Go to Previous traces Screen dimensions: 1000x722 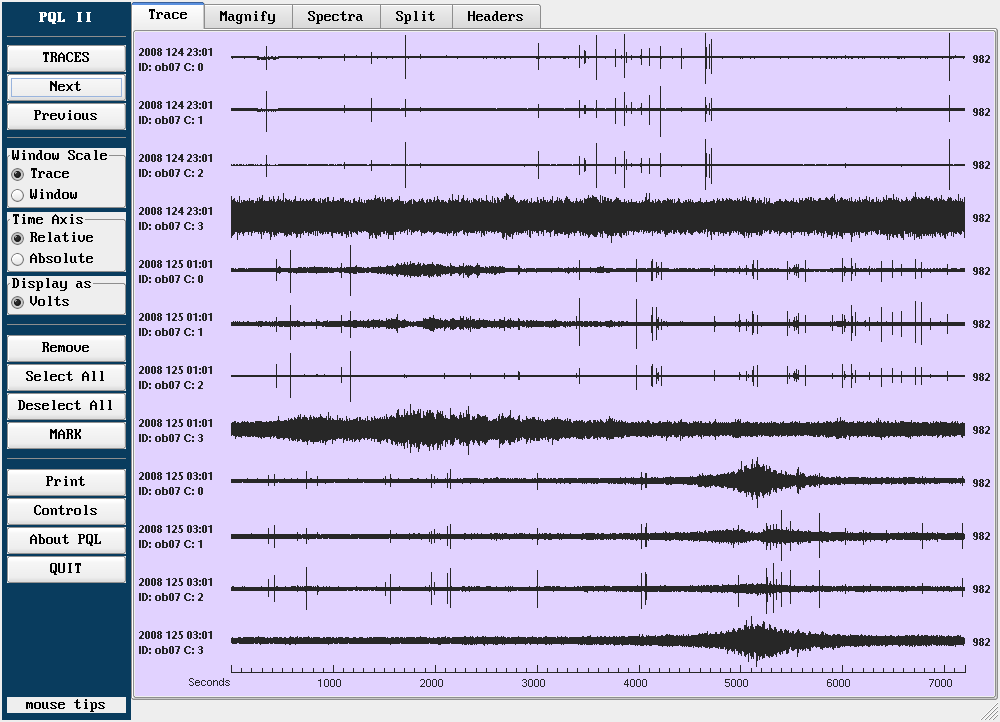(x=66, y=116)
